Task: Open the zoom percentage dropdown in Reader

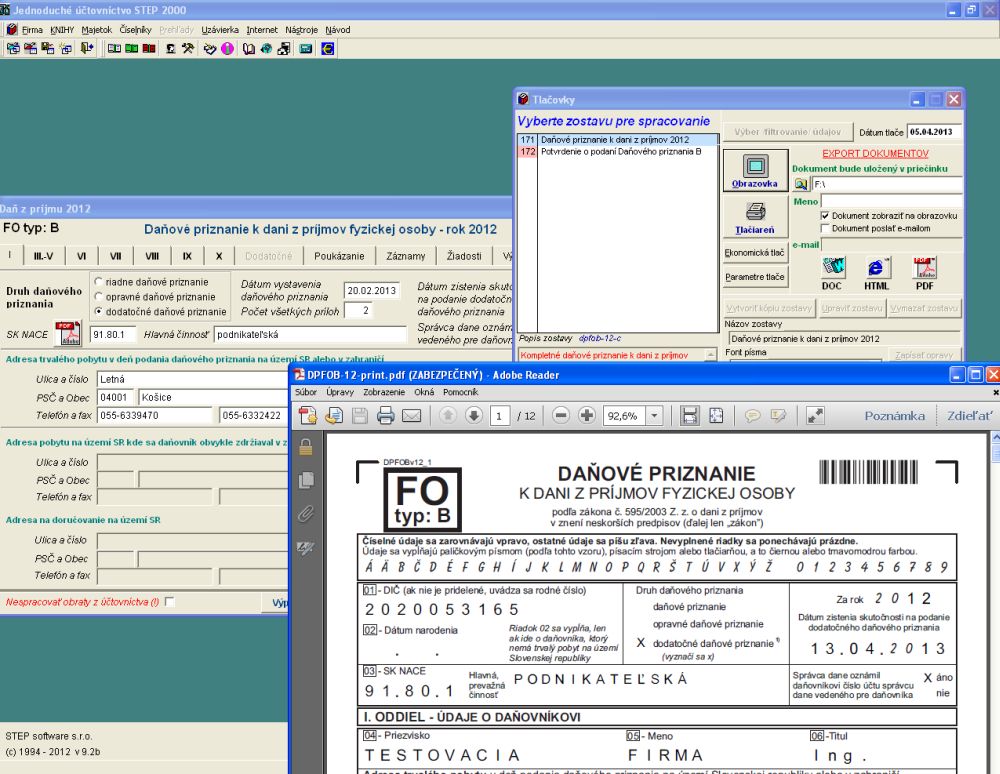Action: tap(654, 416)
